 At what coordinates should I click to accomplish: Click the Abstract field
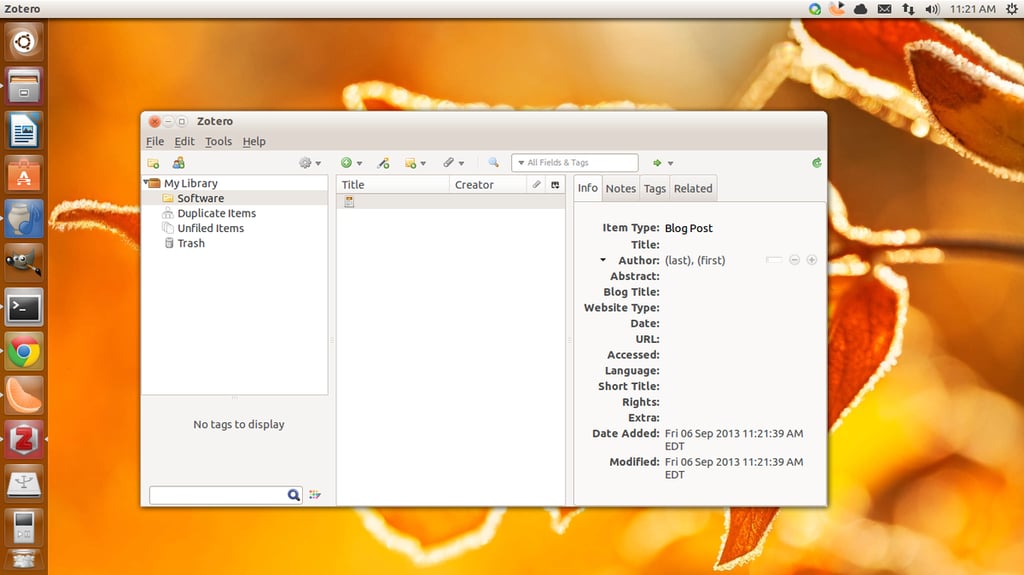coord(741,276)
